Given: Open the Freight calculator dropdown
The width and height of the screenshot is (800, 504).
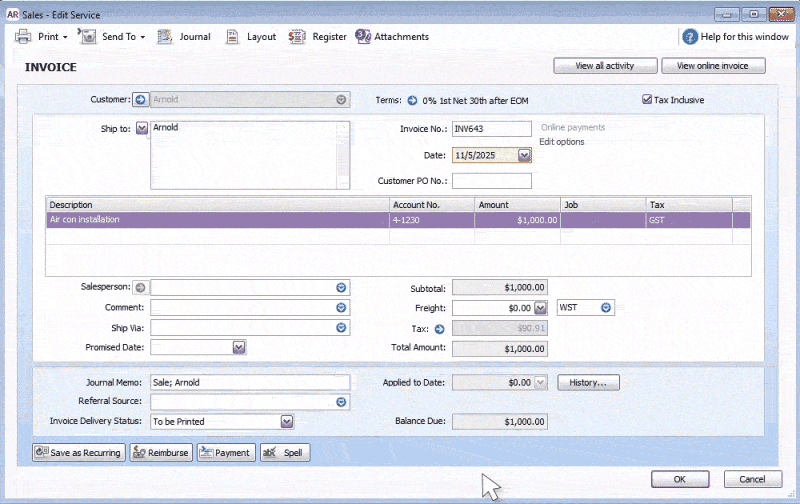Looking at the screenshot, I should tap(540, 308).
